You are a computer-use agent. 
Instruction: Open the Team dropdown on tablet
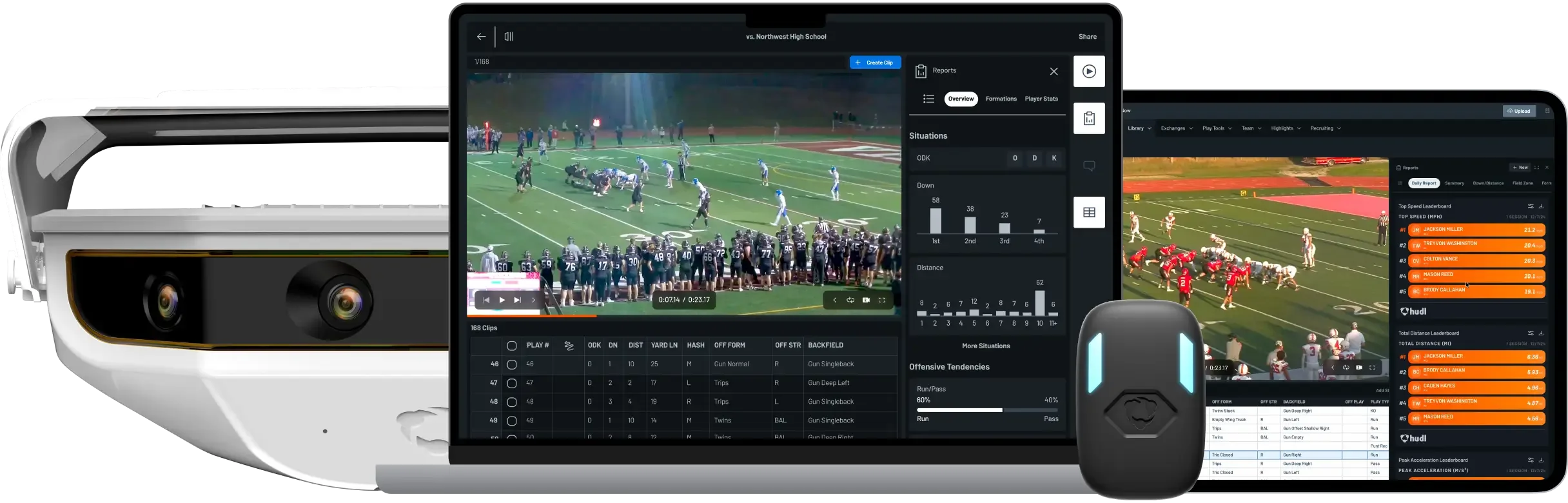click(1251, 128)
